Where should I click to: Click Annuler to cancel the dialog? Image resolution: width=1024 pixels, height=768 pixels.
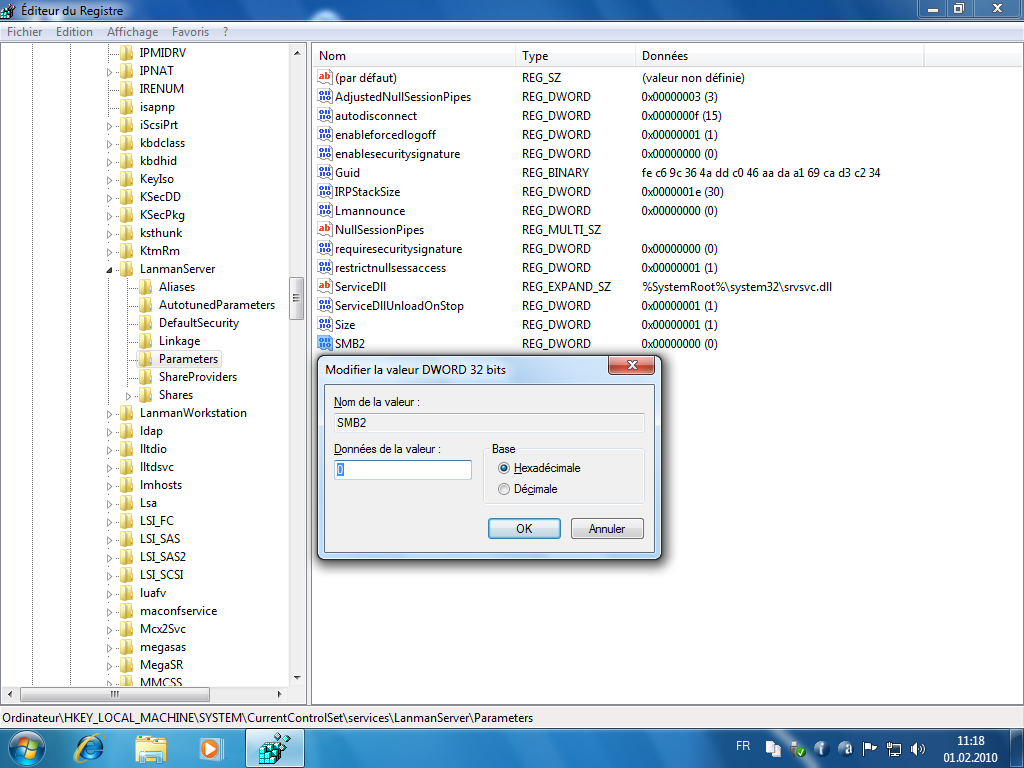point(607,529)
